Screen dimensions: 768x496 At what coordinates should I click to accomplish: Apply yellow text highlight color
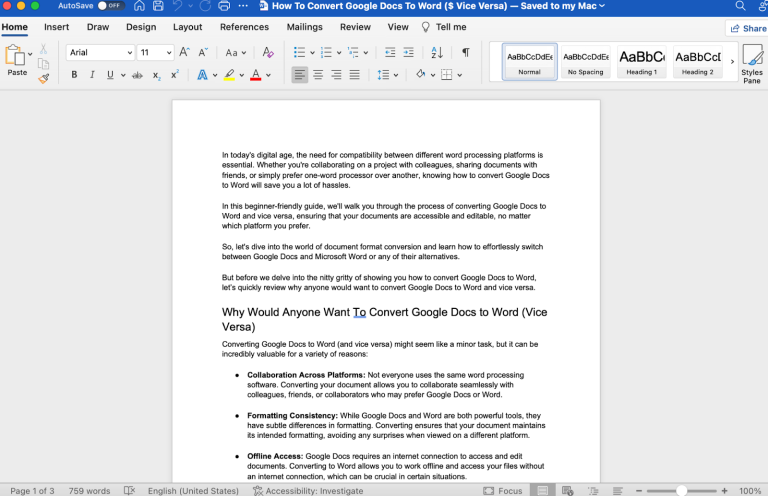pyautogui.click(x=229, y=75)
